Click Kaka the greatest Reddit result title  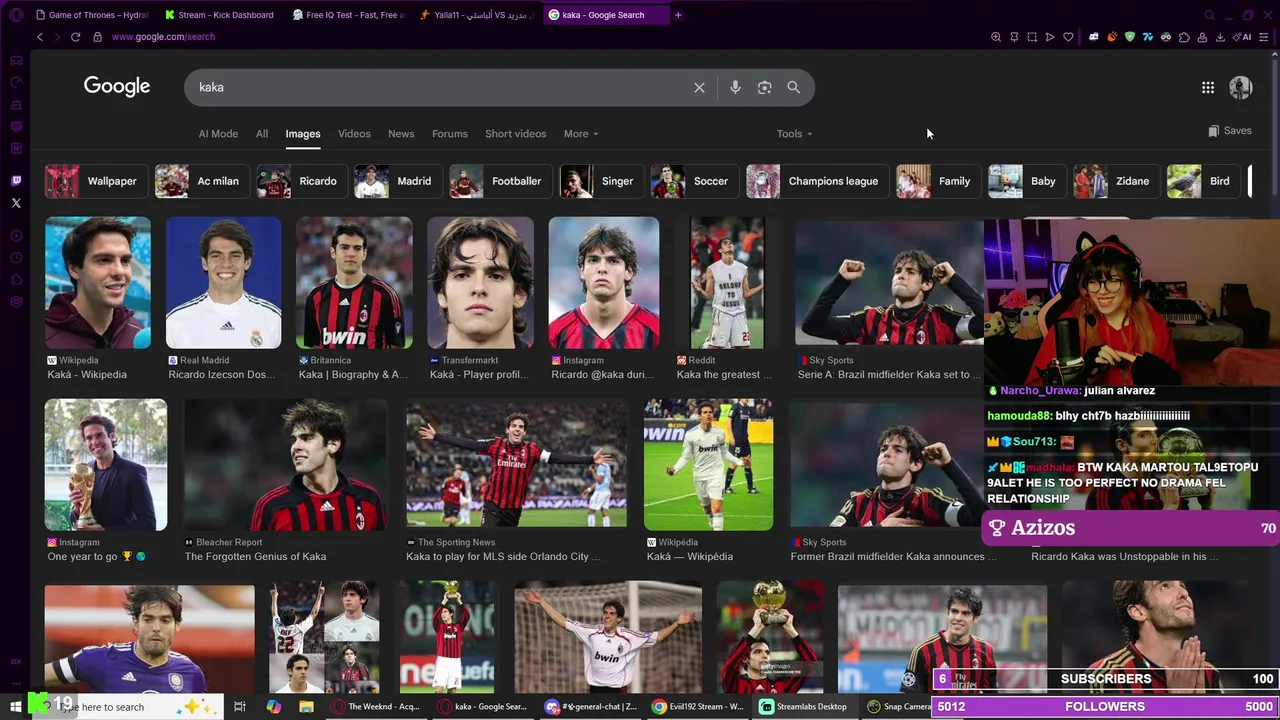point(724,375)
